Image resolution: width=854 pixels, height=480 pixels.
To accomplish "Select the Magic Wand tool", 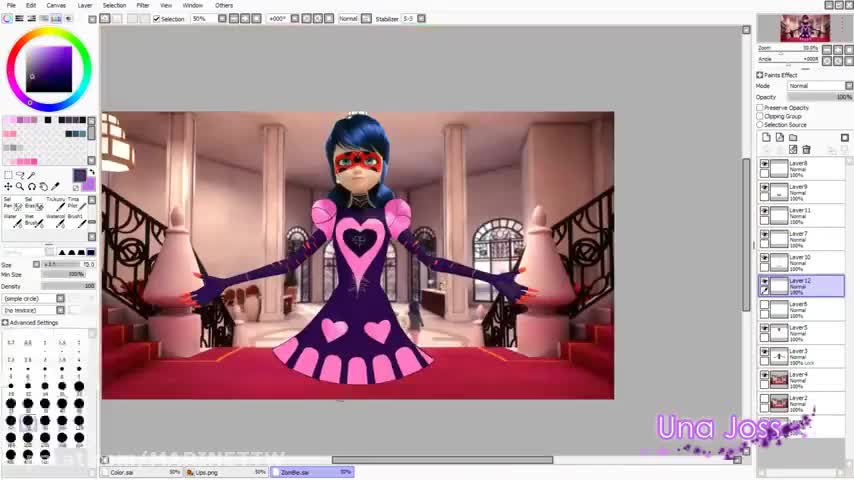I will pyautogui.click(x=32, y=176).
